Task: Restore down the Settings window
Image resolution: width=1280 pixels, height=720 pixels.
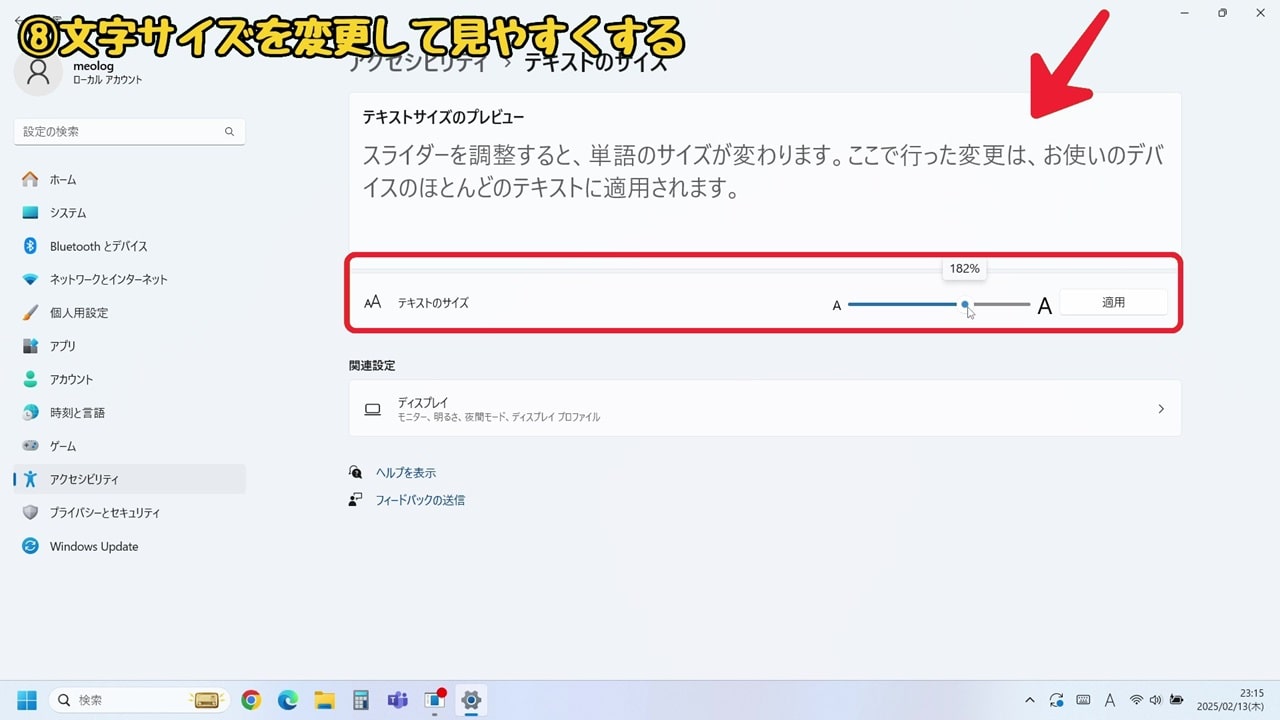Action: click(1222, 13)
